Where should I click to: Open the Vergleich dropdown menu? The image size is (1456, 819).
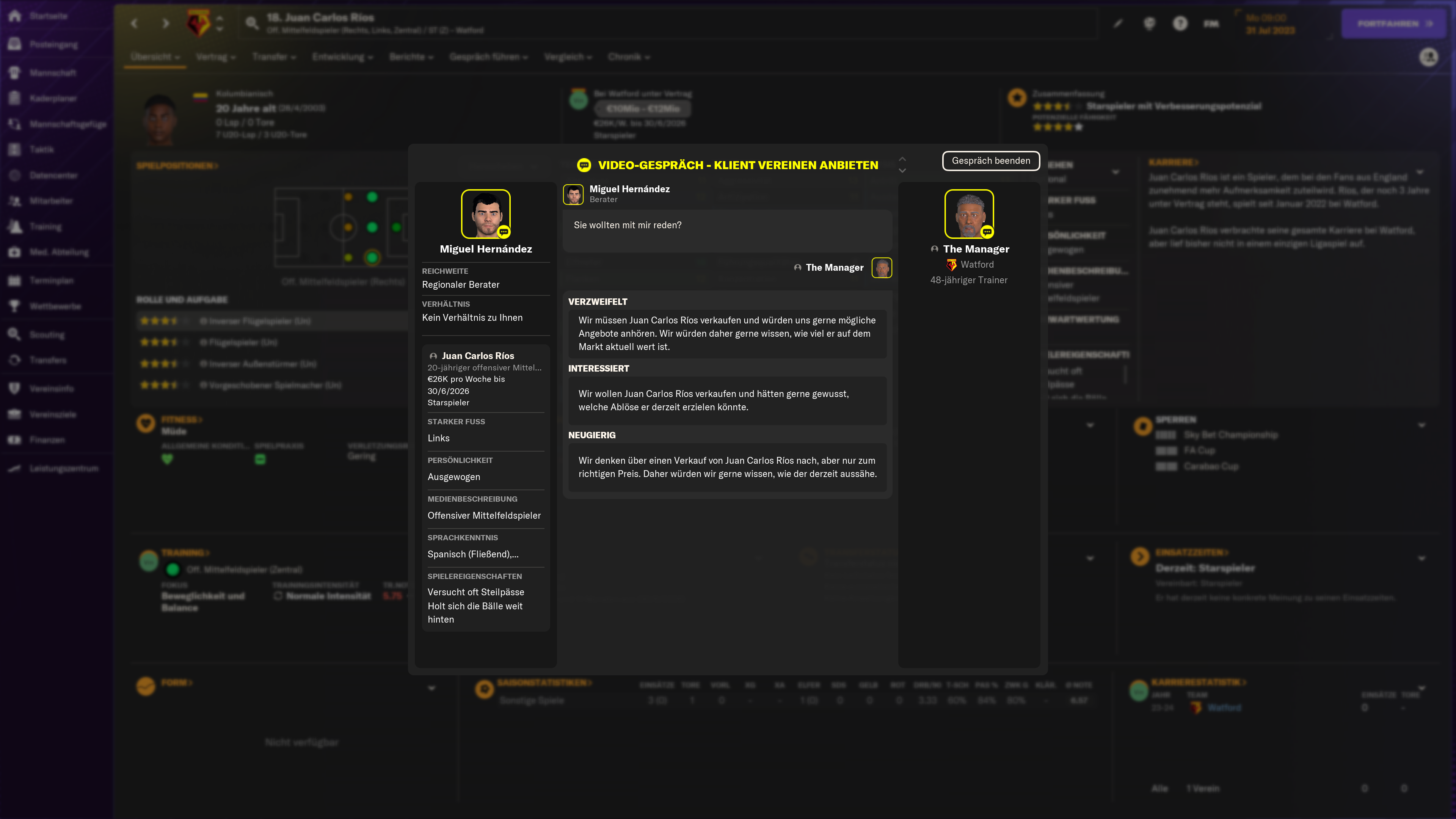pyautogui.click(x=568, y=57)
